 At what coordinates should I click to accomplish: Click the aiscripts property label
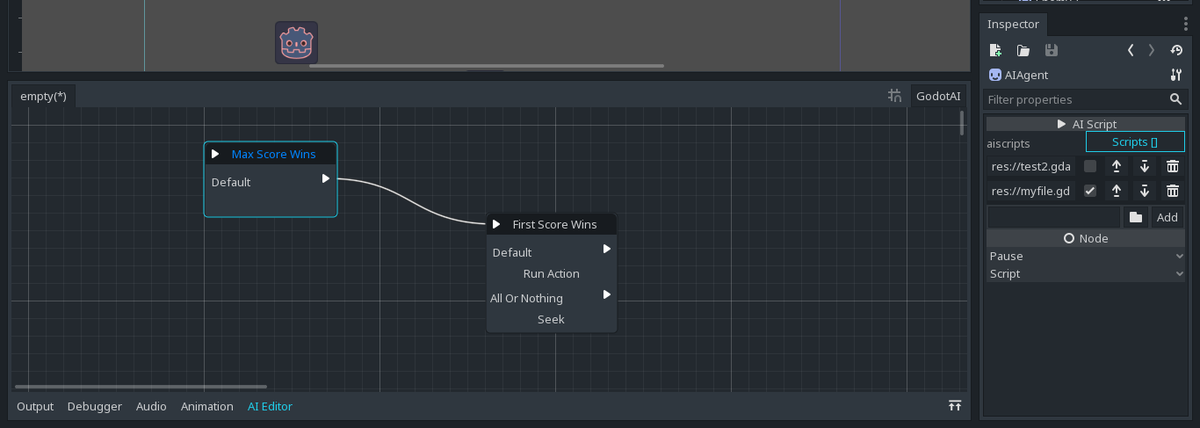pos(1008,143)
